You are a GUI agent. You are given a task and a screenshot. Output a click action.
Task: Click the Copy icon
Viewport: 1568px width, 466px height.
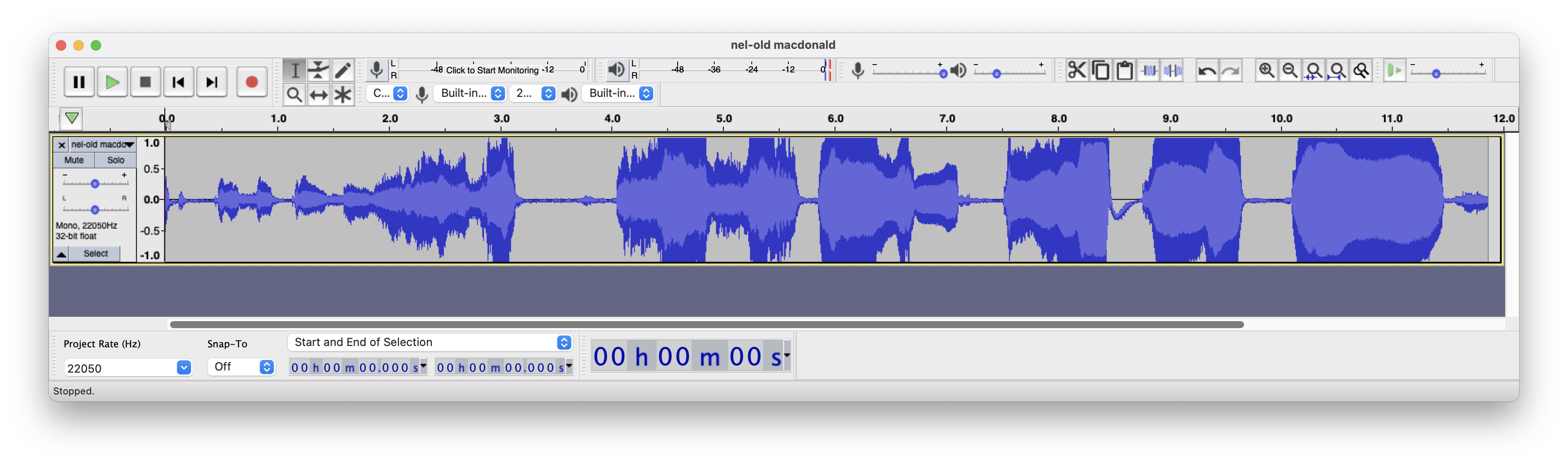coord(1101,71)
